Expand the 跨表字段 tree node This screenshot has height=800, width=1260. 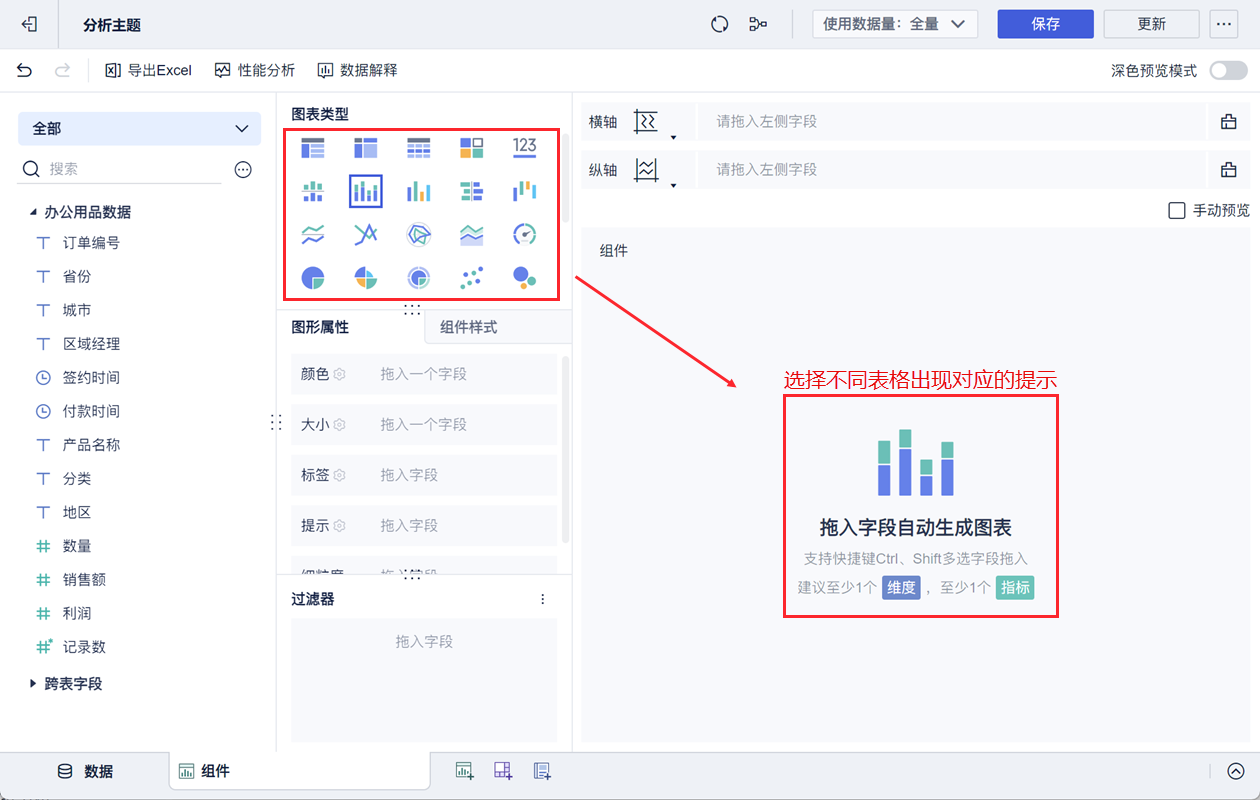(33, 684)
